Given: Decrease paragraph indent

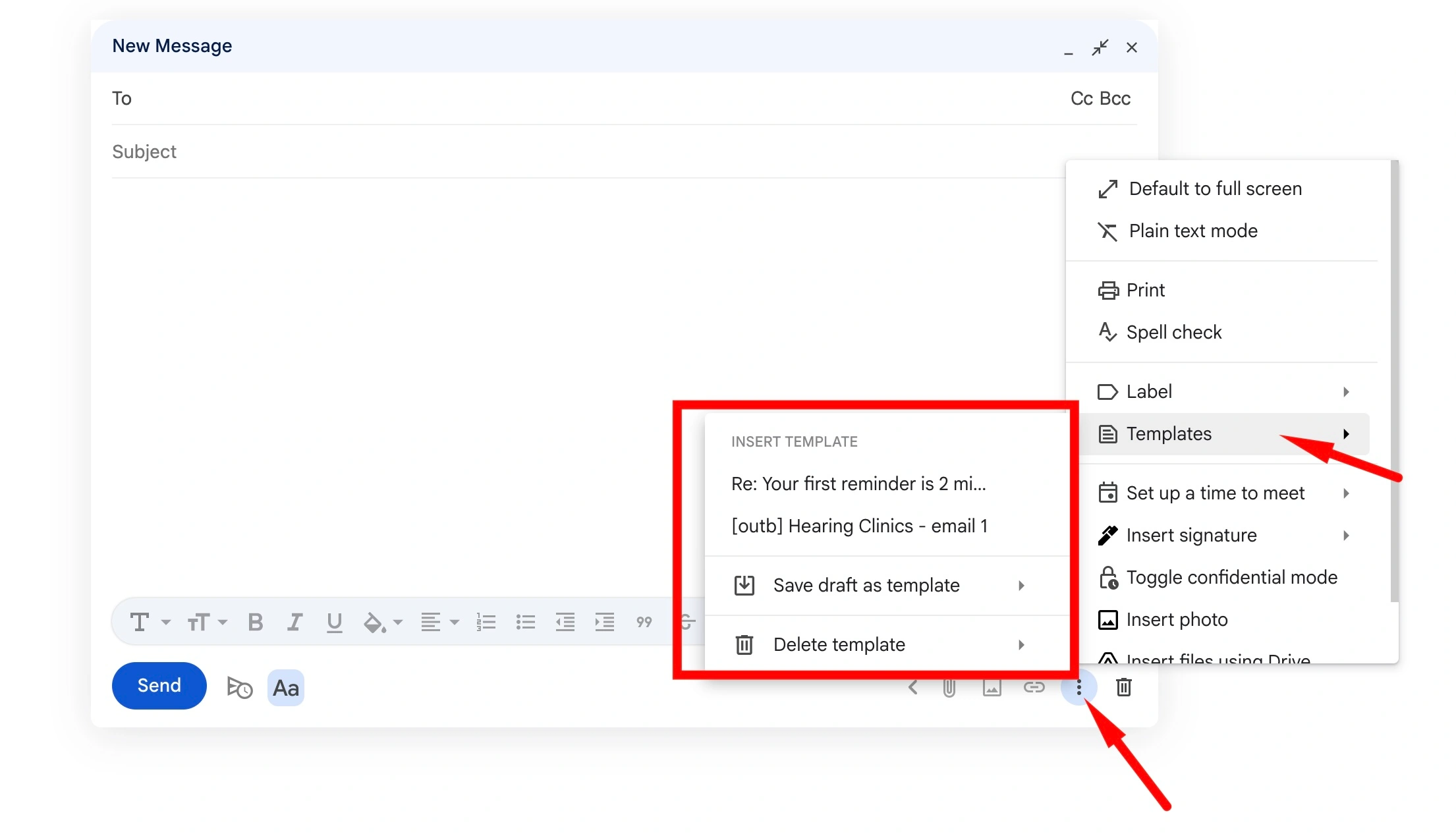Looking at the screenshot, I should click(x=565, y=622).
